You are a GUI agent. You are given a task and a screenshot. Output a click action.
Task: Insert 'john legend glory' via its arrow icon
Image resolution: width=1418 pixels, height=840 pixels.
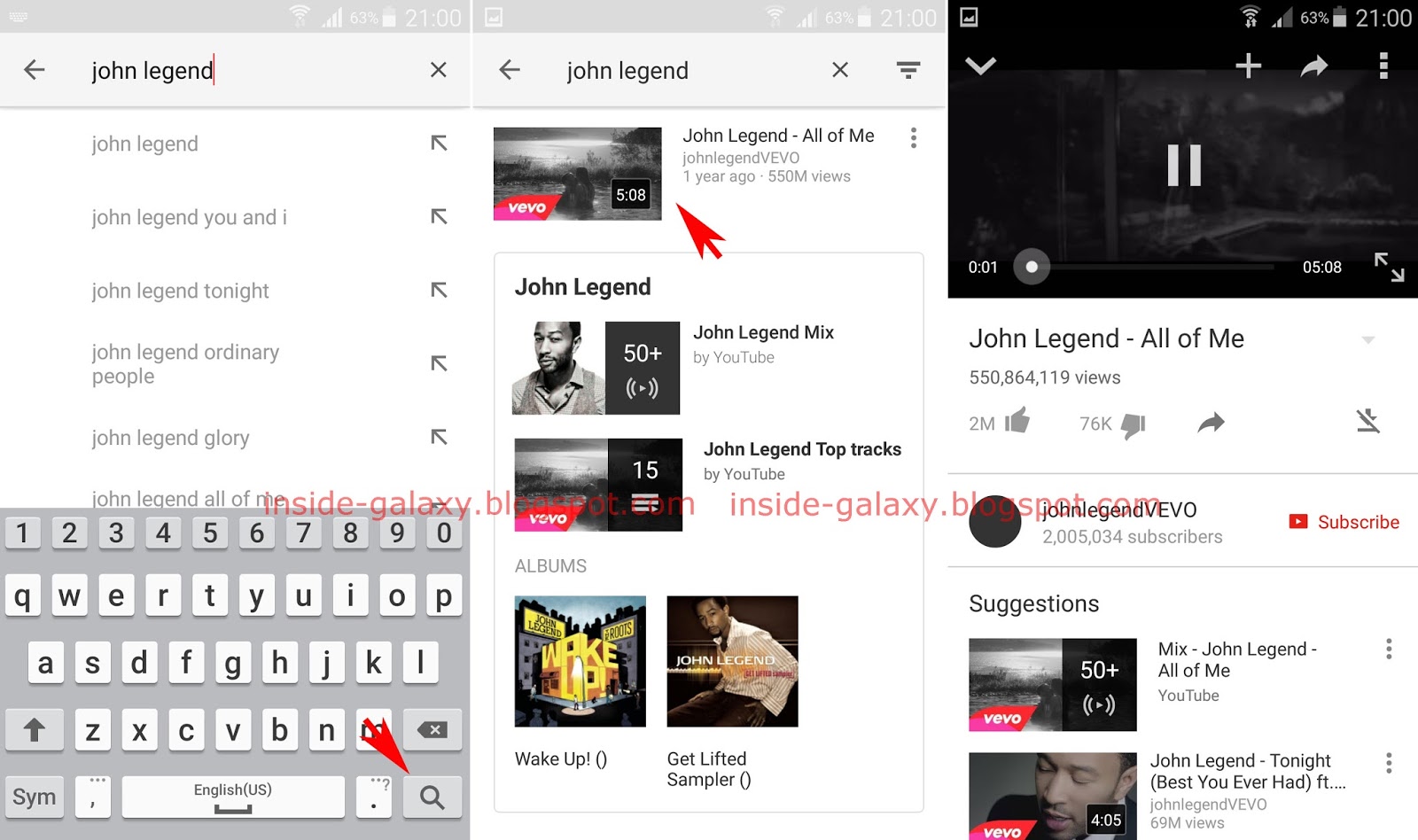[x=439, y=437]
